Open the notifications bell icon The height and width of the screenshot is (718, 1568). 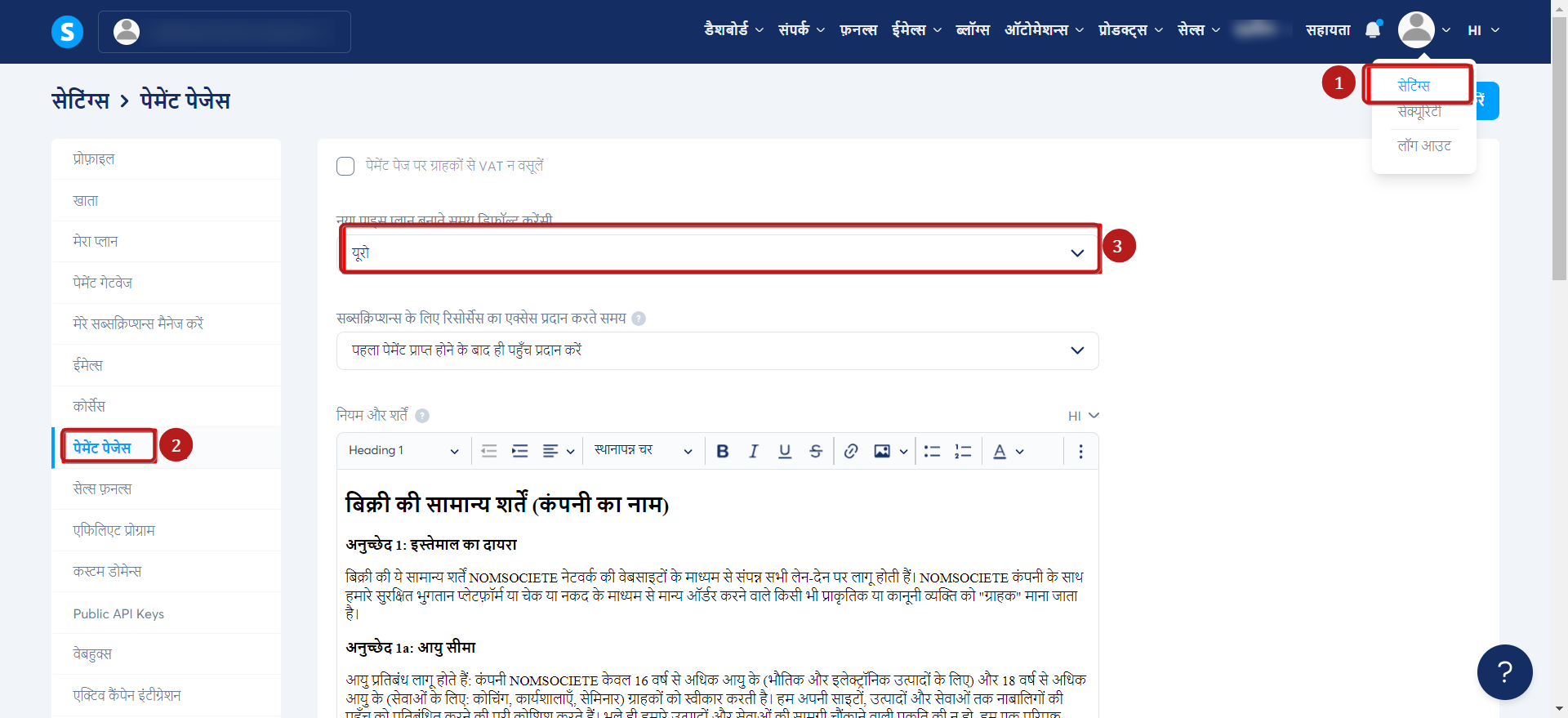(x=1374, y=30)
